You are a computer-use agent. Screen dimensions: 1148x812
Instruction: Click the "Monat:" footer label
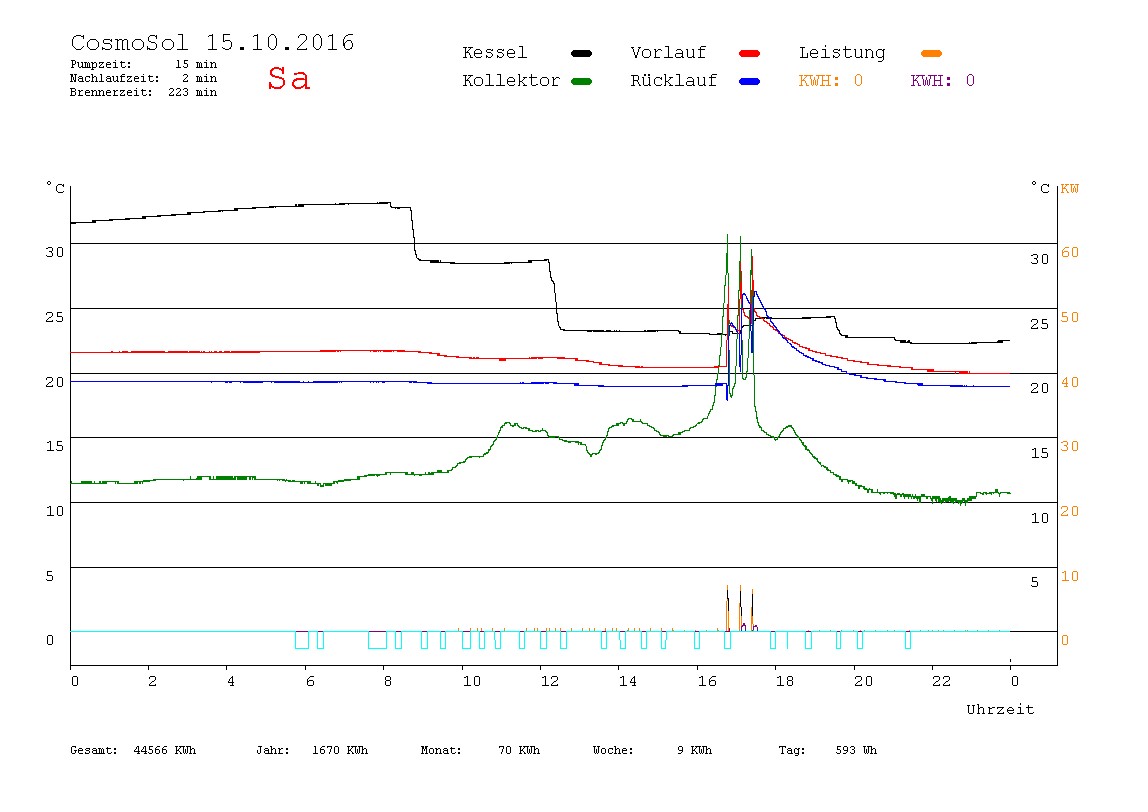click(441, 750)
